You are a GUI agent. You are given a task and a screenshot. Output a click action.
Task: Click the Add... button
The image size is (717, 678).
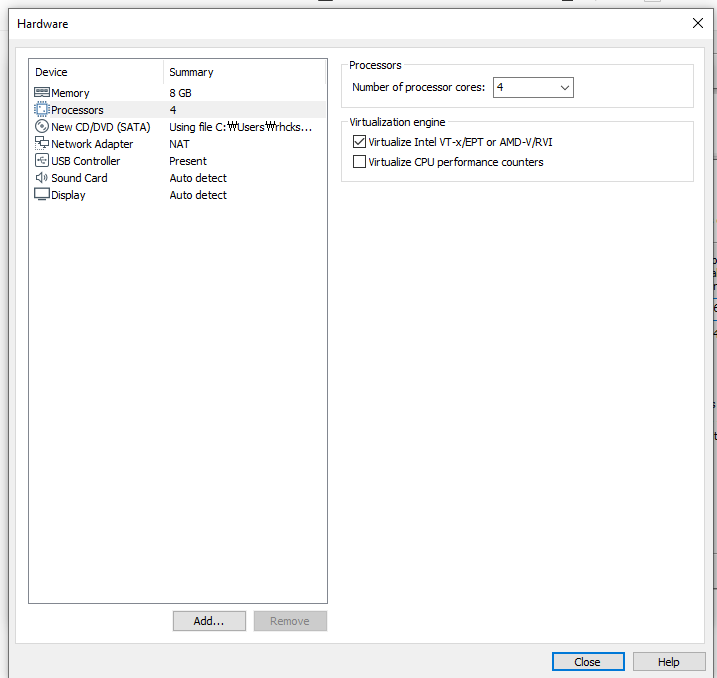pos(209,621)
